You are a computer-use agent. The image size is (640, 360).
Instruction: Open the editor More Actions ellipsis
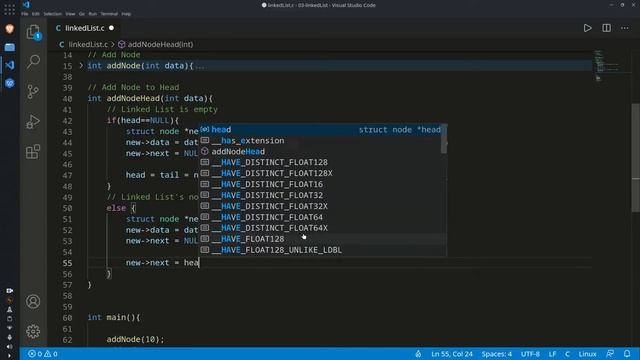(x=625, y=28)
